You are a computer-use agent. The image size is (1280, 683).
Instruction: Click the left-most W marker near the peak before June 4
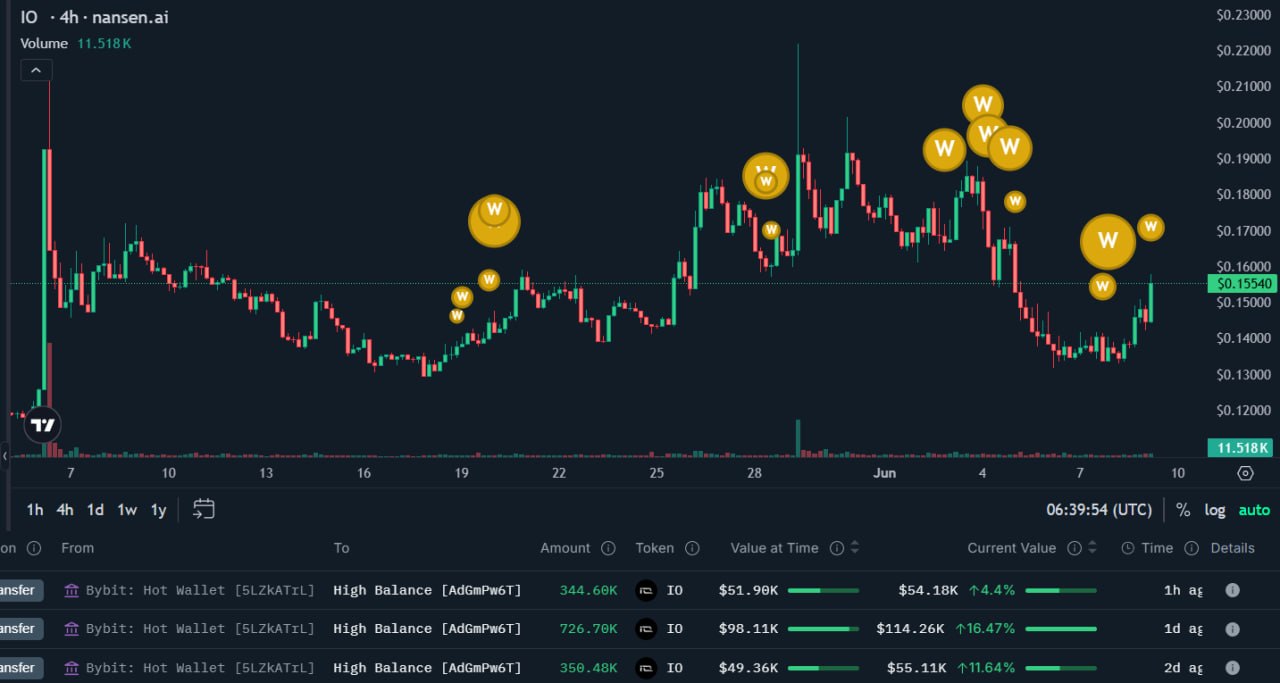pos(944,150)
